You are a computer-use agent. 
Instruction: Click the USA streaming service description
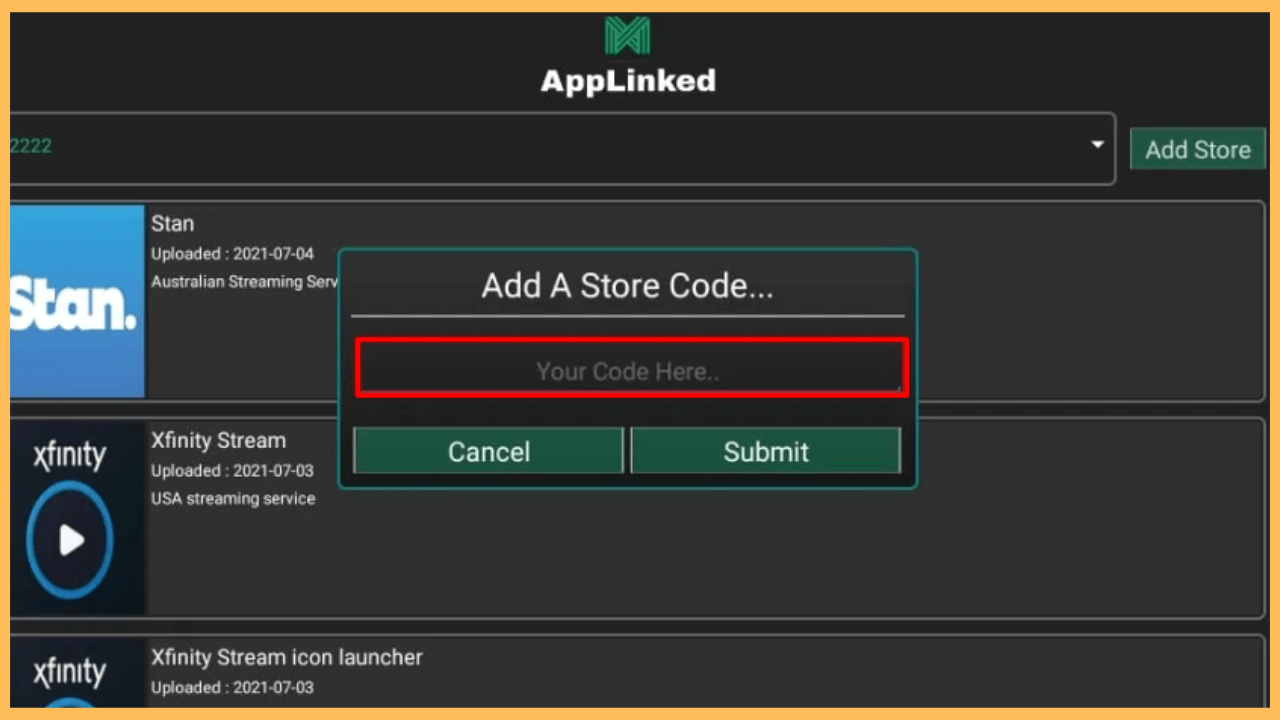point(233,498)
